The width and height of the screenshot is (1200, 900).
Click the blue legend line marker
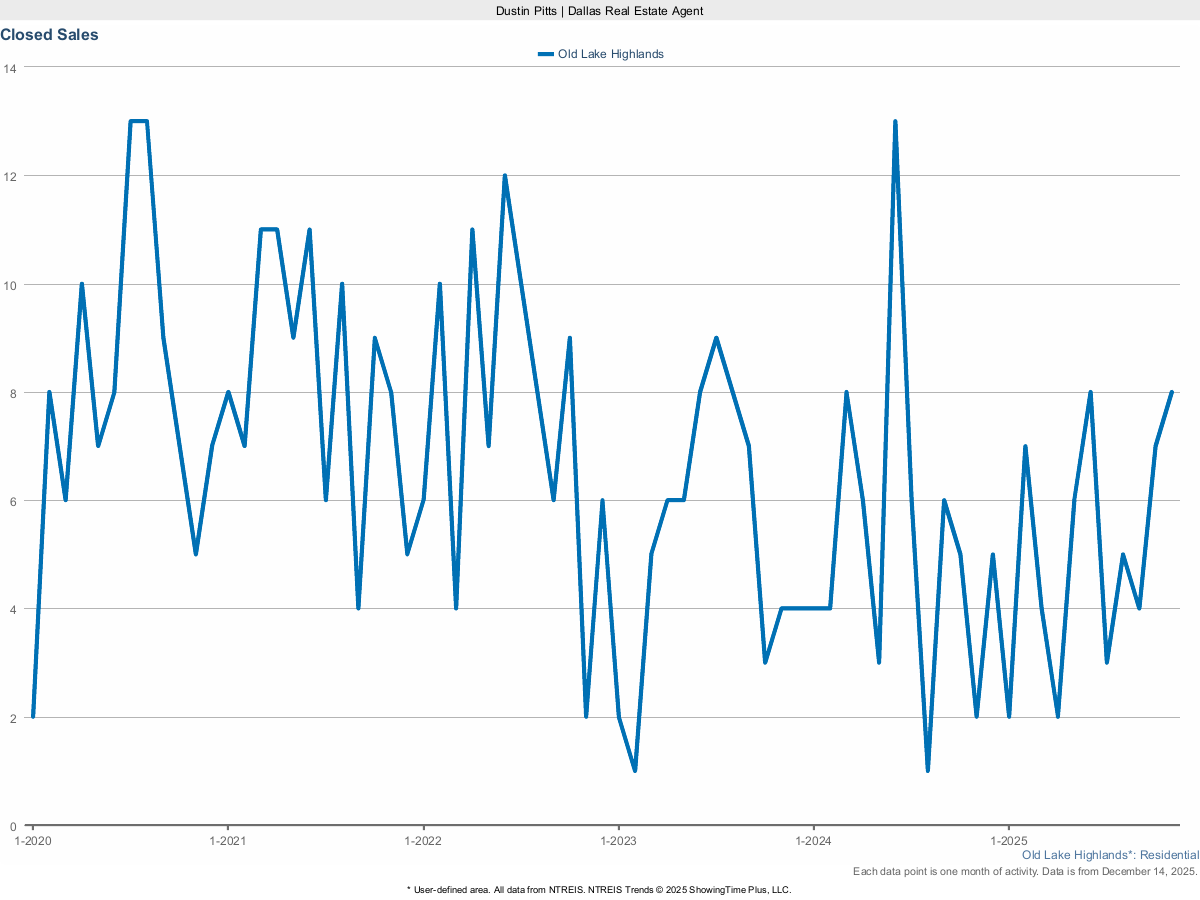coord(545,54)
